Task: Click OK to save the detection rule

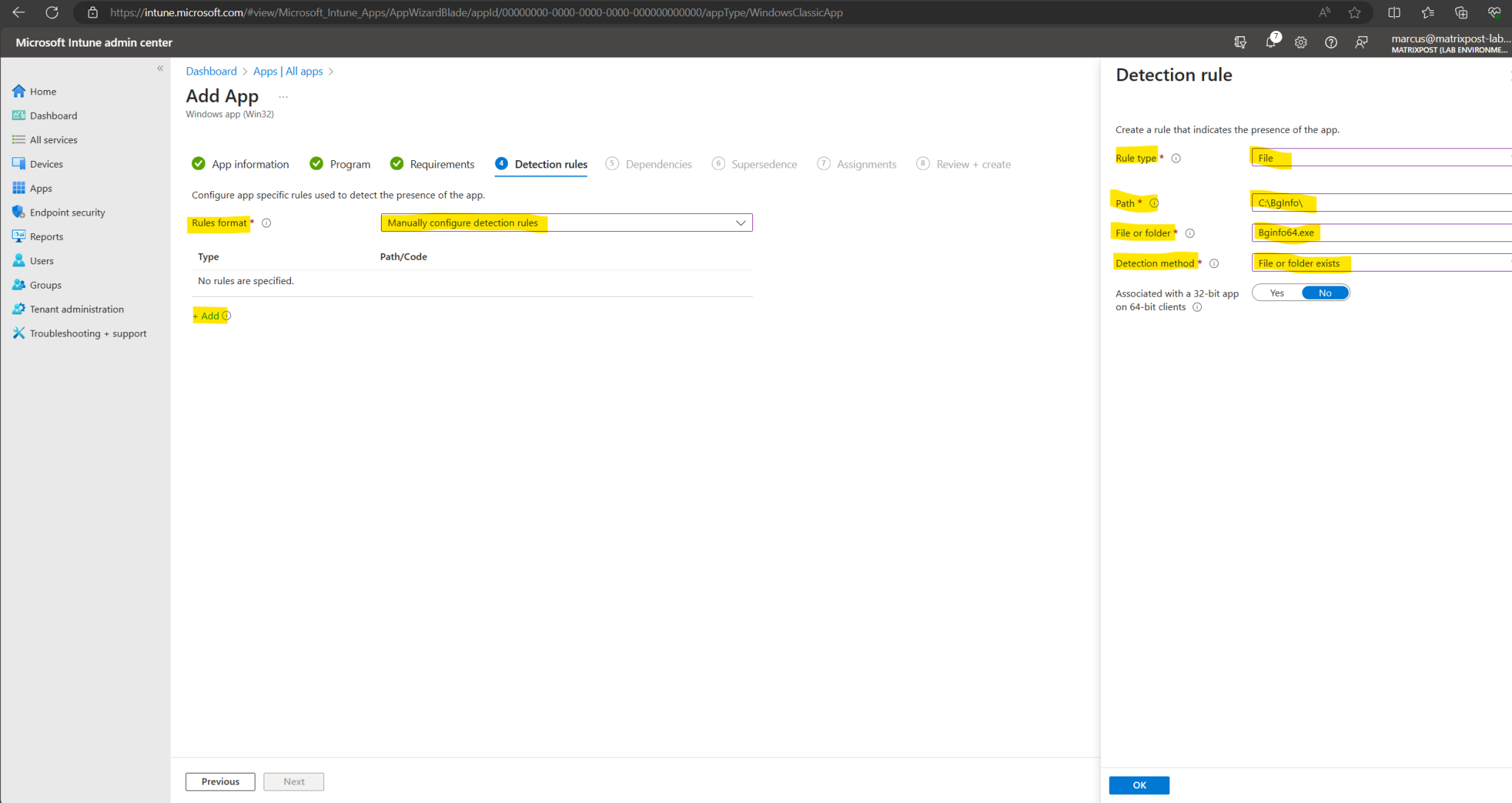Action: (x=1138, y=785)
